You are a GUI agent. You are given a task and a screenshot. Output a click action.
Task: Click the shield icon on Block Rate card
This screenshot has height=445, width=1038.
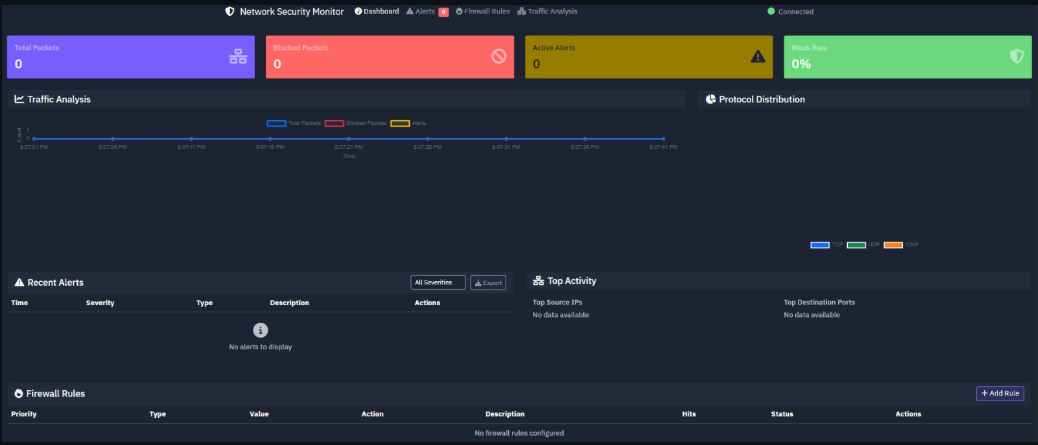(1017, 57)
